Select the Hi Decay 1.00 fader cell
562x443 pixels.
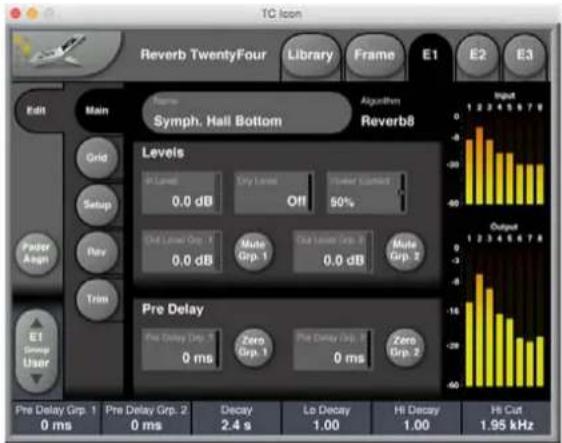point(416,418)
